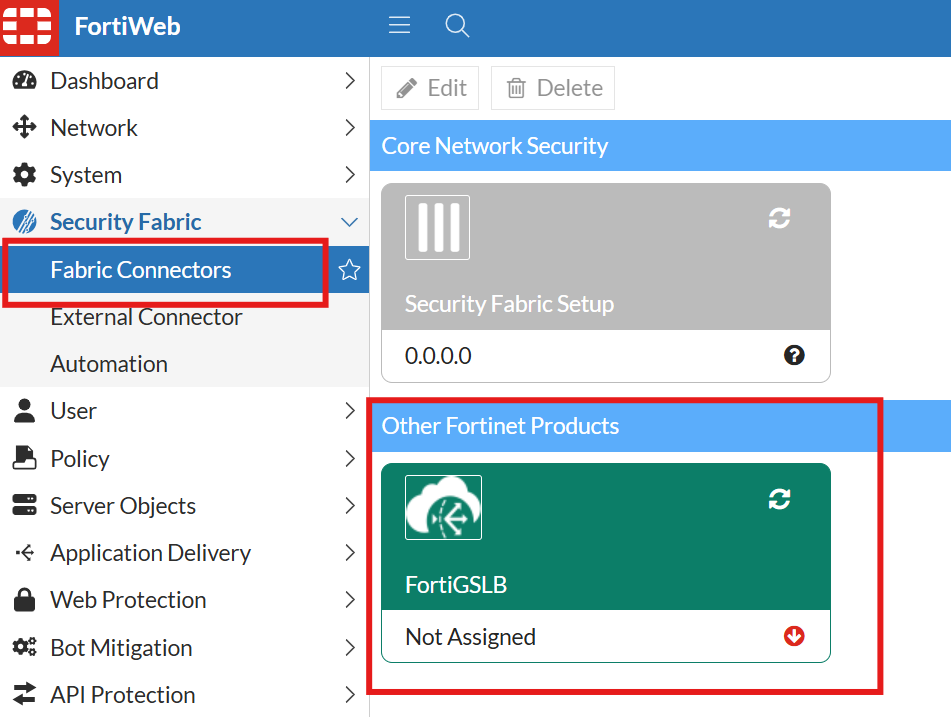Select the Security Fabric menu item

pos(184,222)
